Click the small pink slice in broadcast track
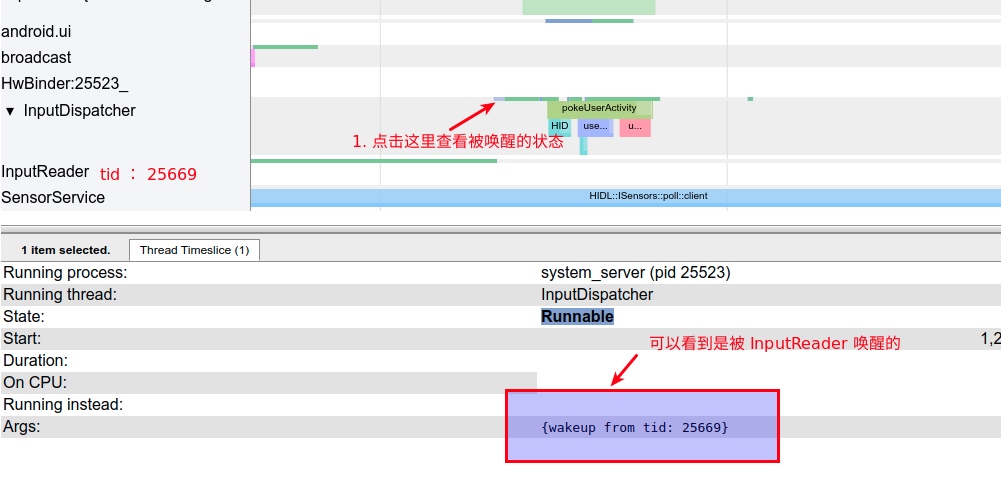Viewport: 1001px width, 486px height. tap(253, 58)
